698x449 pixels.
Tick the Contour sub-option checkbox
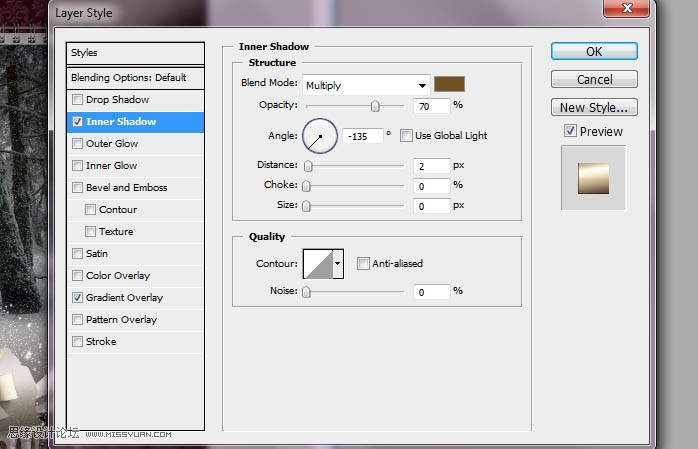click(x=90, y=209)
